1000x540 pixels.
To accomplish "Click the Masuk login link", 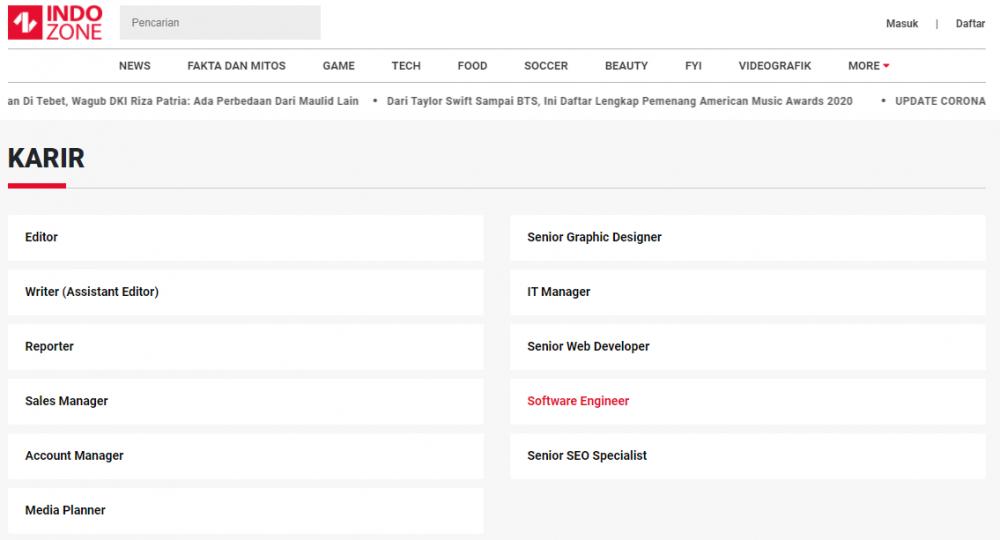I will point(902,24).
